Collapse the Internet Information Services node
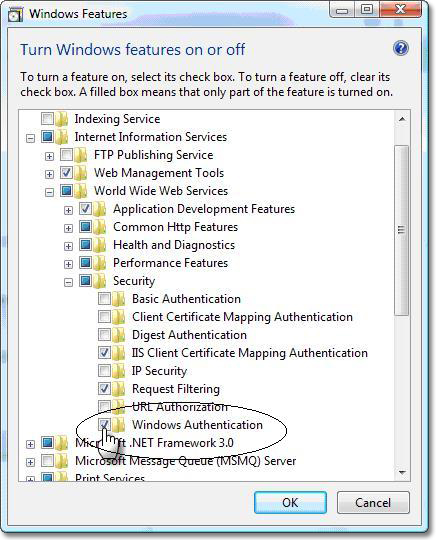Viewport: 436px width, 540px height. click(30, 139)
